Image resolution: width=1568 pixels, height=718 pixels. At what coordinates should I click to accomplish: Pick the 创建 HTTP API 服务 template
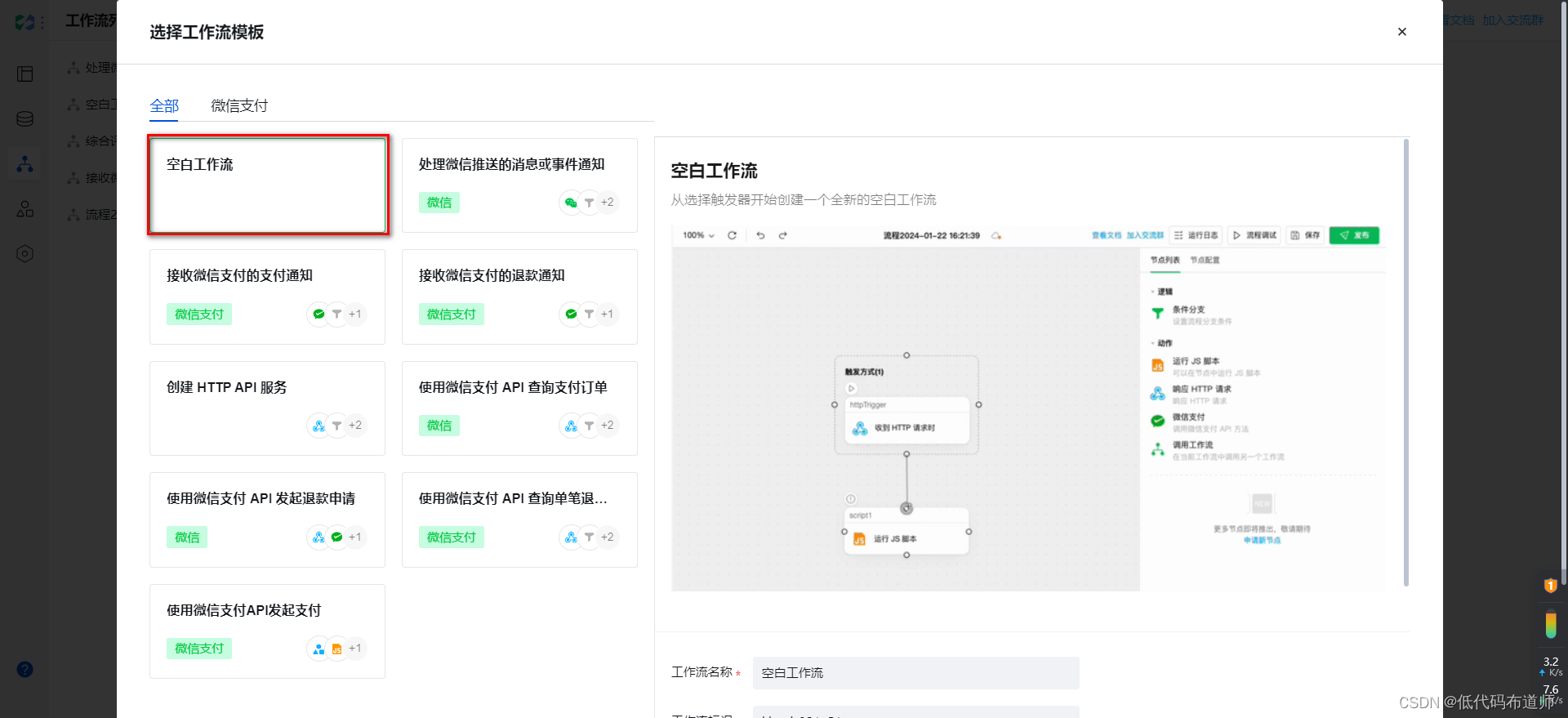(268, 408)
